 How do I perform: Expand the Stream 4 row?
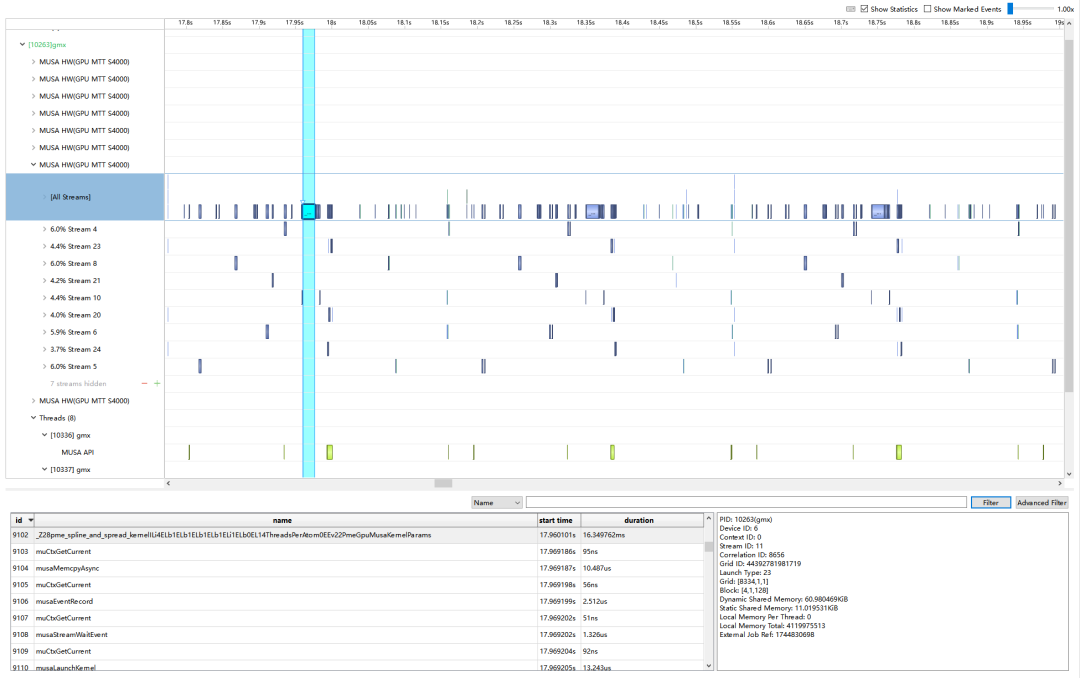click(44, 229)
